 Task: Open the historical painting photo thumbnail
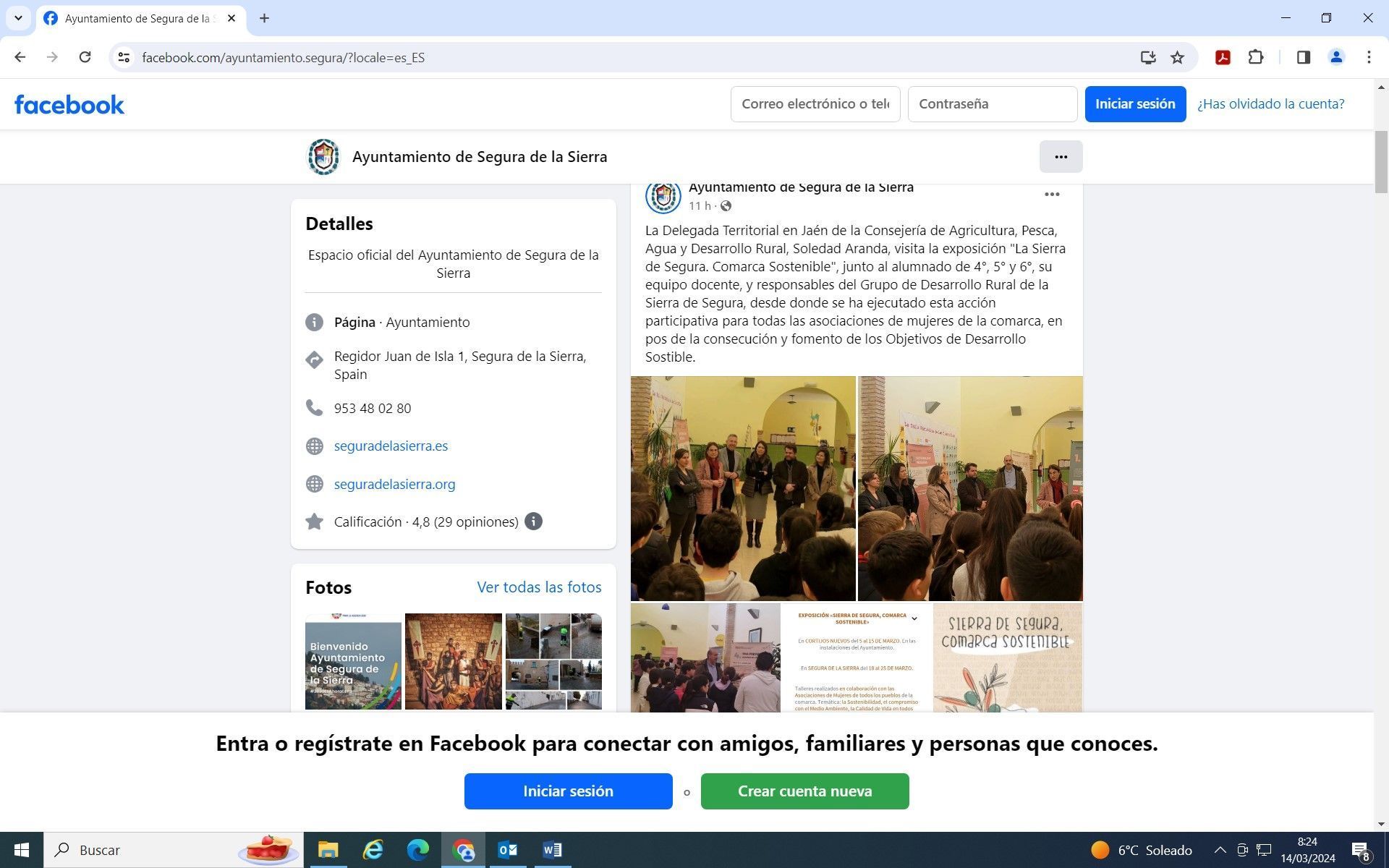click(x=453, y=662)
